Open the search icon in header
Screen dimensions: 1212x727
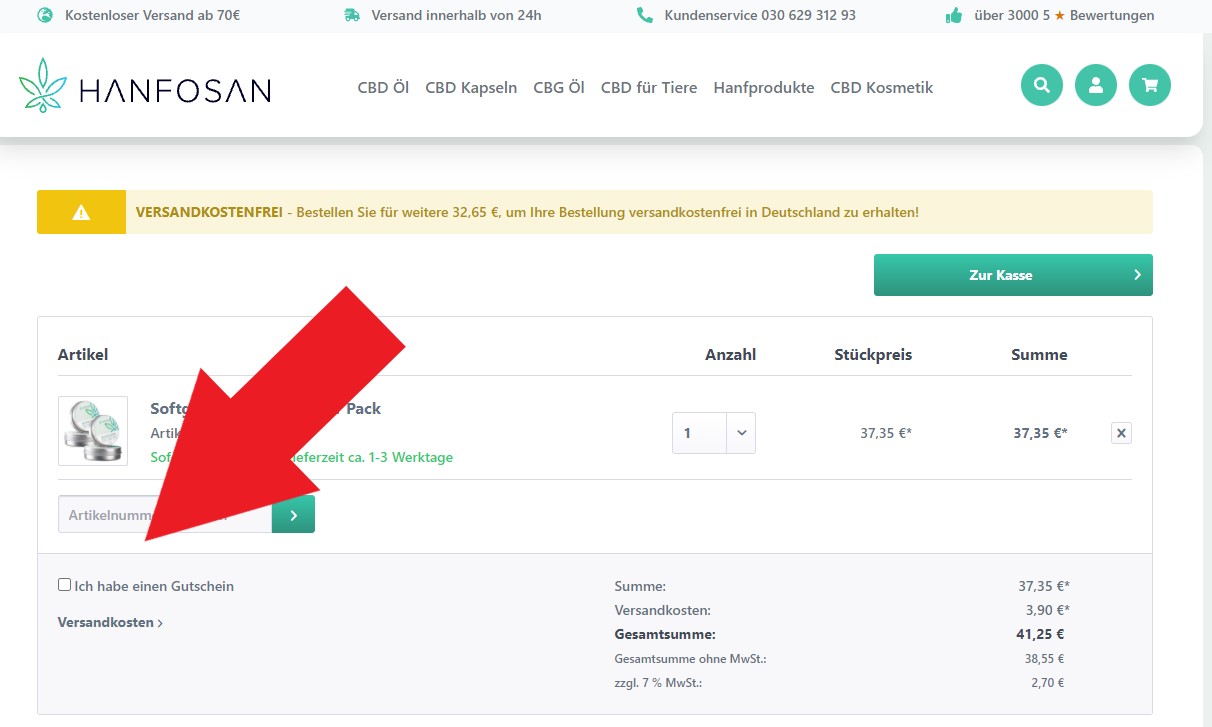point(1041,85)
